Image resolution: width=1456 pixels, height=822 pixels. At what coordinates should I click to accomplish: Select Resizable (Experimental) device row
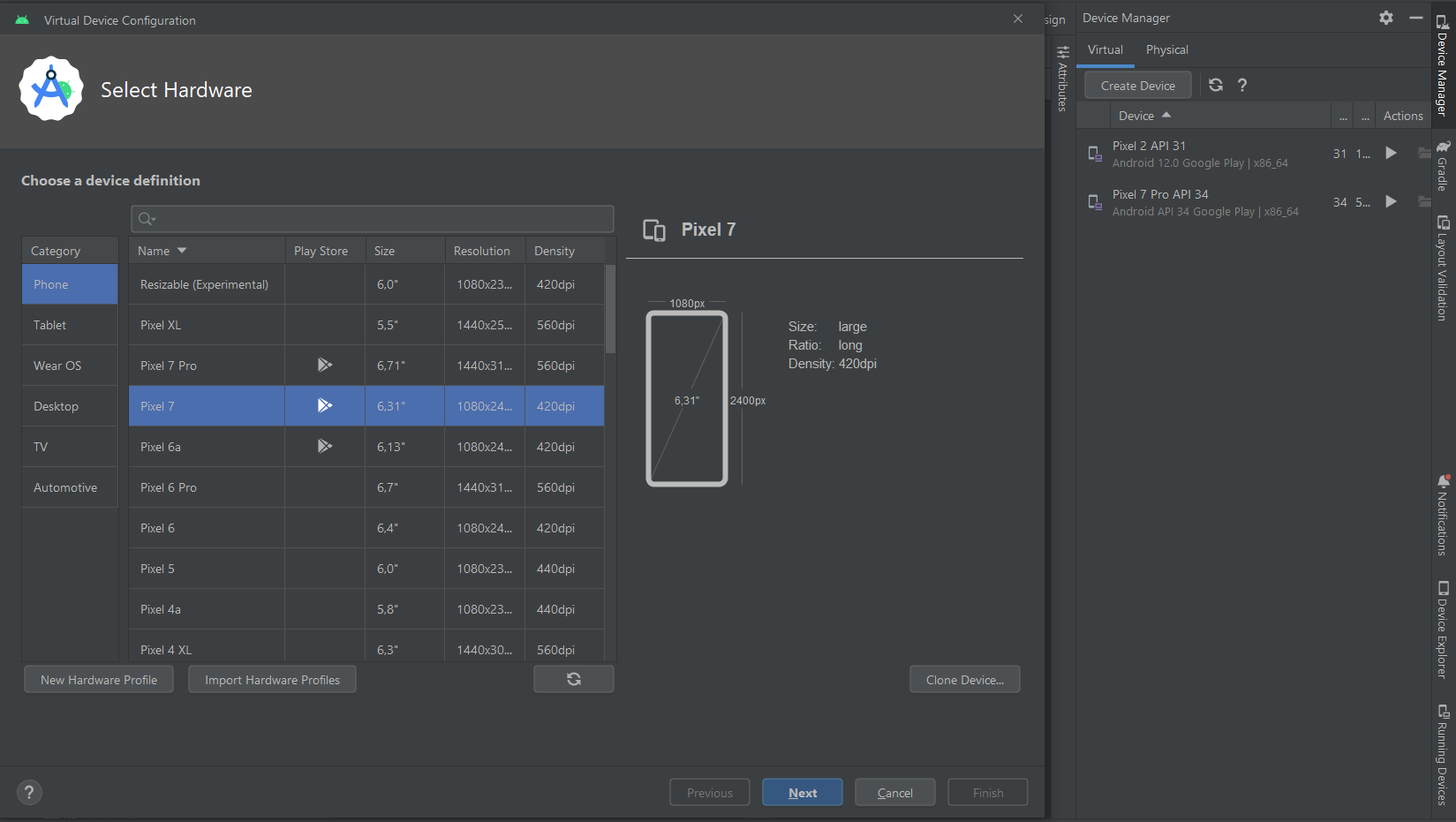366,284
